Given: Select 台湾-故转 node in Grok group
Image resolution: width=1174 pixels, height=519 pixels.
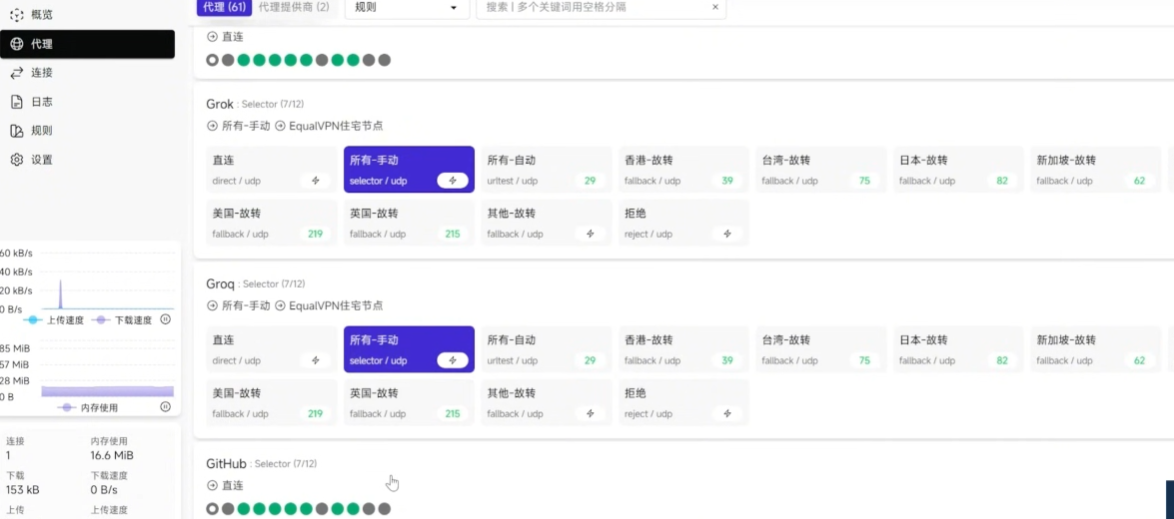Looking at the screenshot, I should tap(821, 169).
